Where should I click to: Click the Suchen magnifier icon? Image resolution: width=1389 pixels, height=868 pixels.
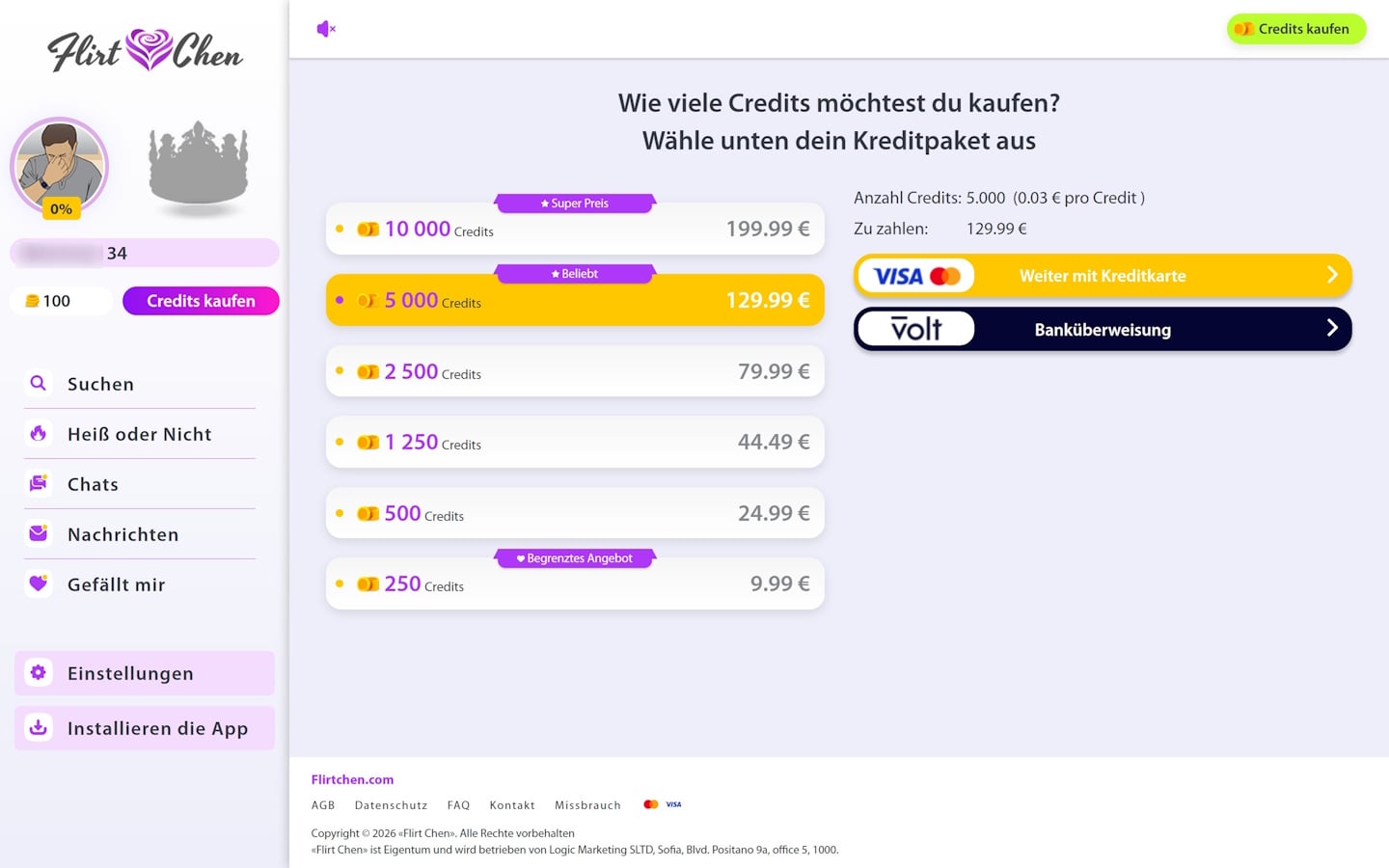coord(39,383)
